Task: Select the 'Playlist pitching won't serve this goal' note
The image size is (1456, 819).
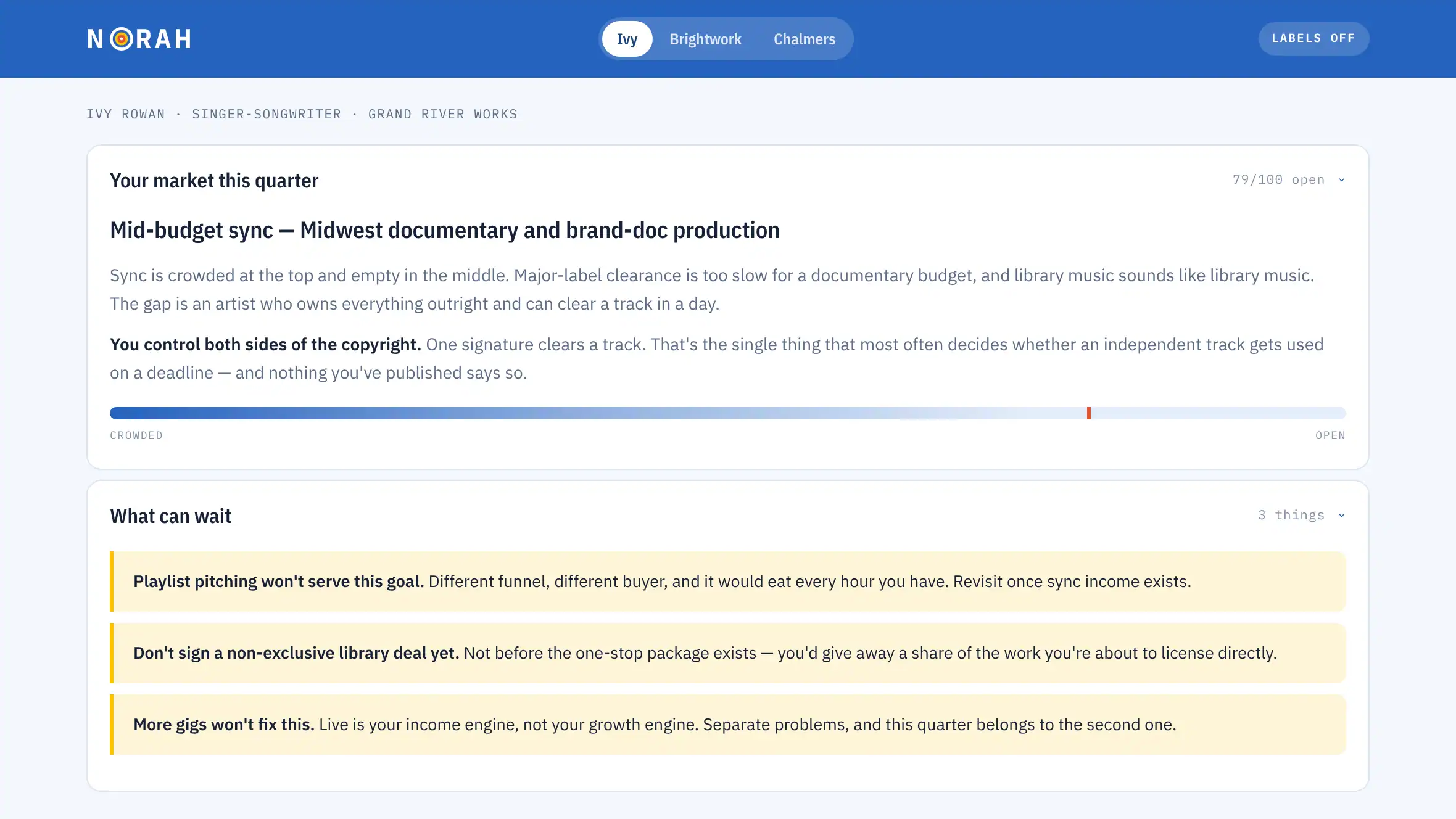Action: click(728, 582)
